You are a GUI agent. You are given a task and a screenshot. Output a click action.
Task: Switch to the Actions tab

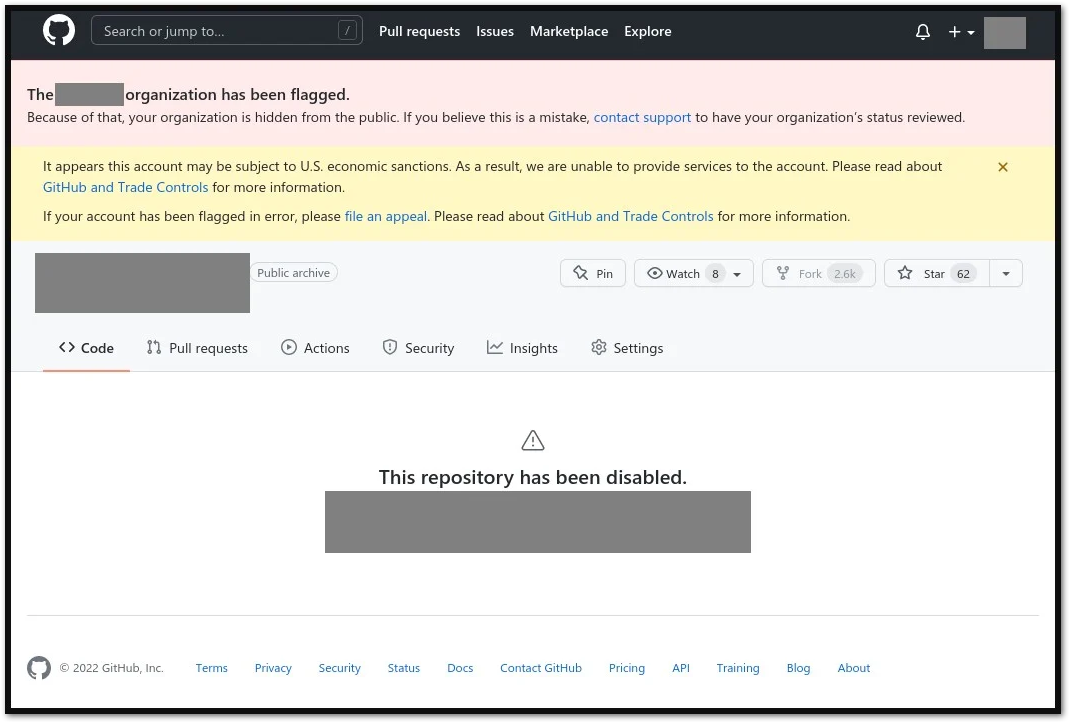click(315, 348)
